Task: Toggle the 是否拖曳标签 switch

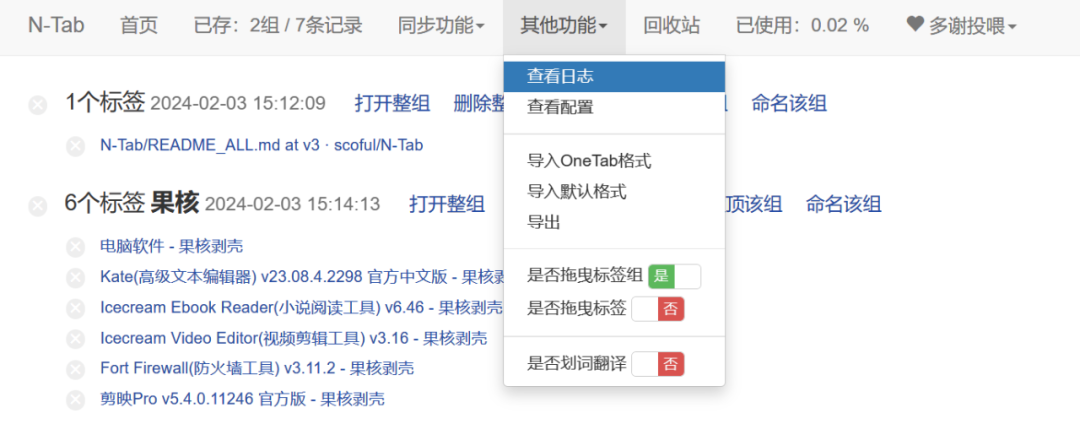Action: pos(658,309)
